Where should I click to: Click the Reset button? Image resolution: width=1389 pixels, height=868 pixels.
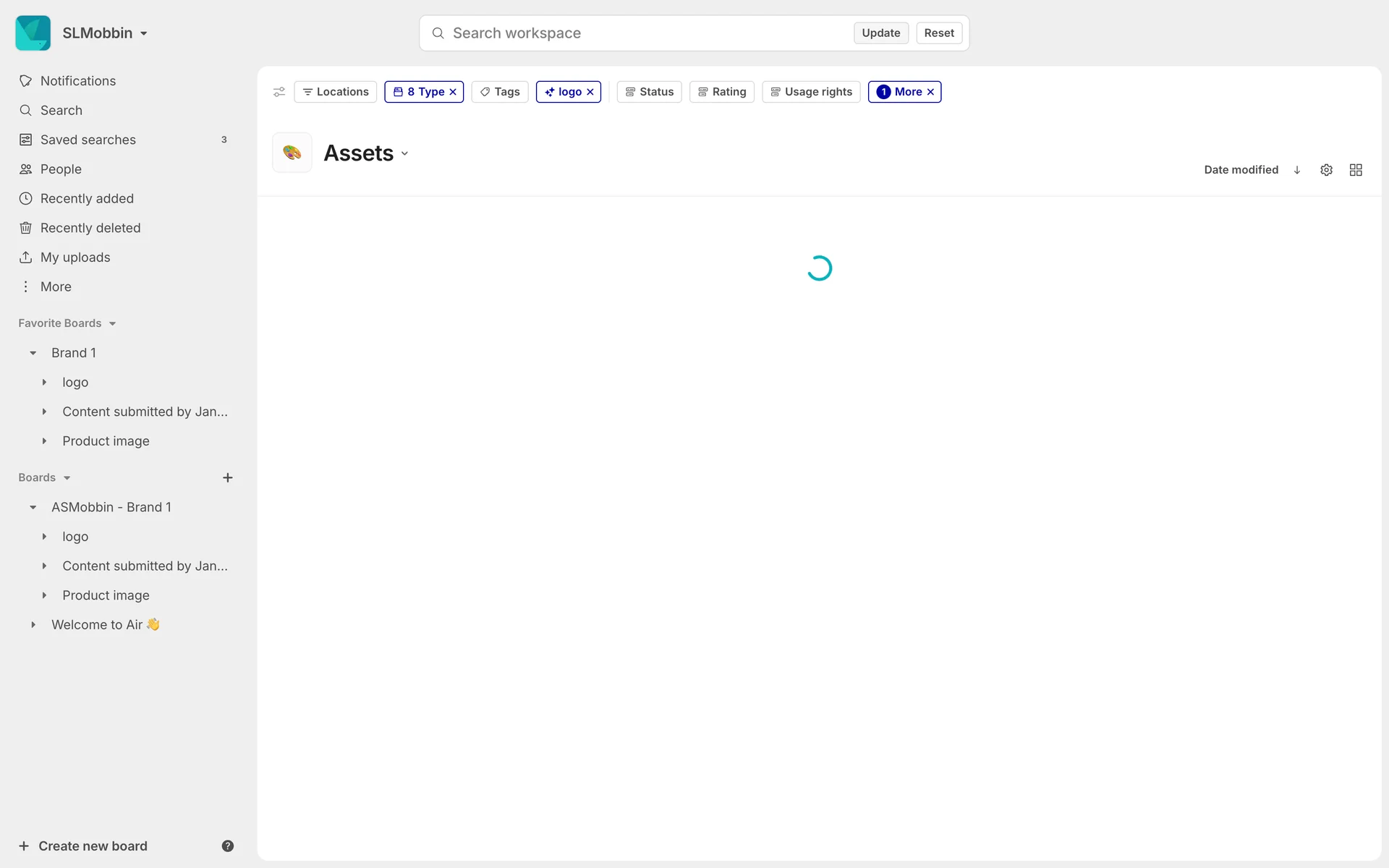tap(938, 33)
